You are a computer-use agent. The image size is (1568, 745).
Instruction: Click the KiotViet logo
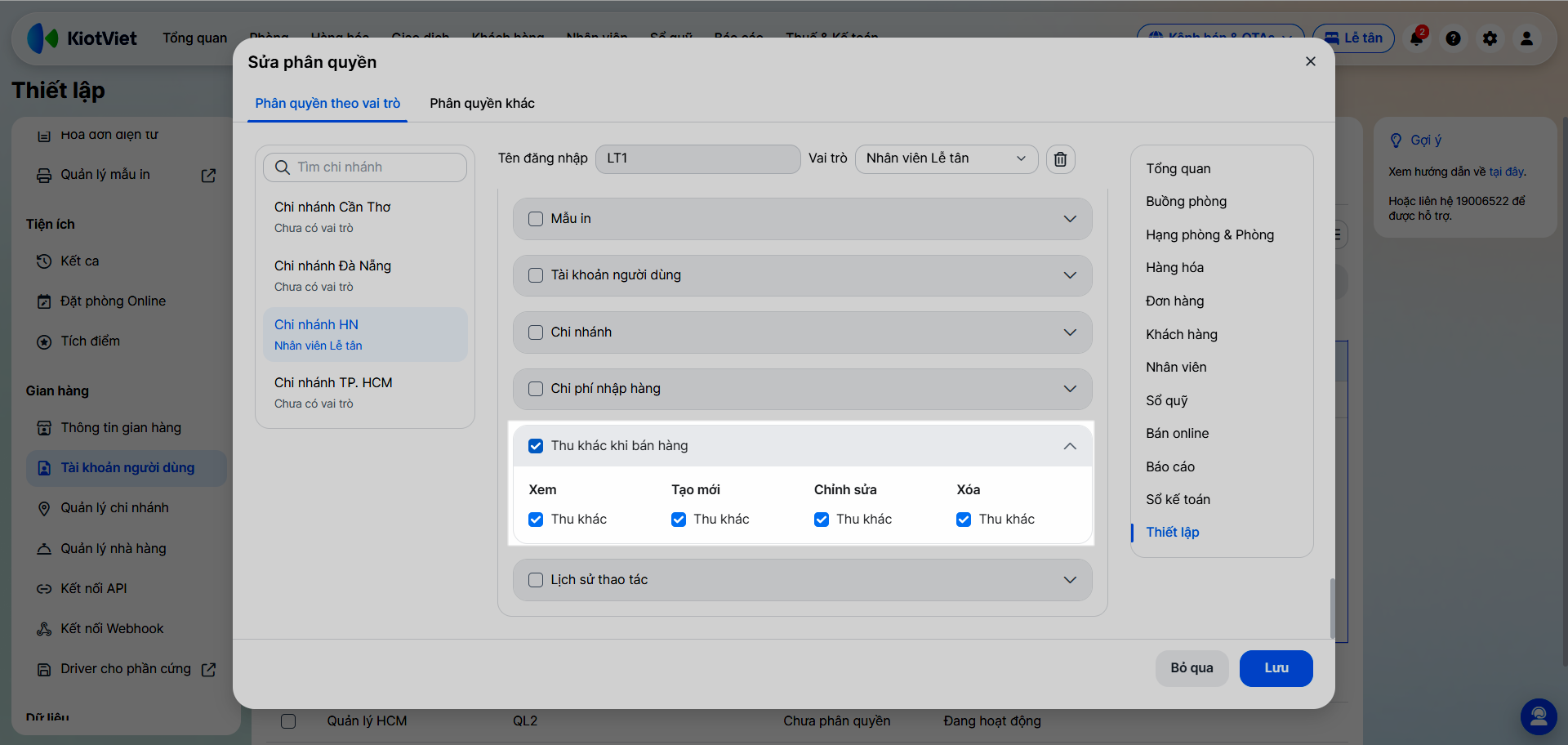(82, 38)
